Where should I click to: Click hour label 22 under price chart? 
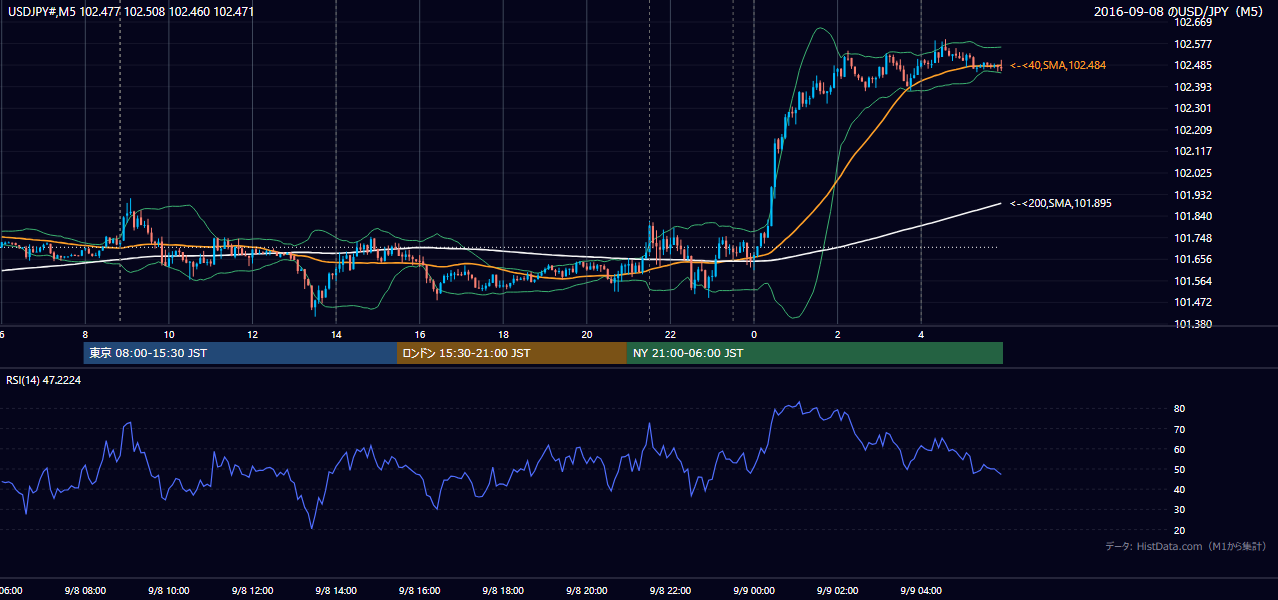tap(670, 335)
